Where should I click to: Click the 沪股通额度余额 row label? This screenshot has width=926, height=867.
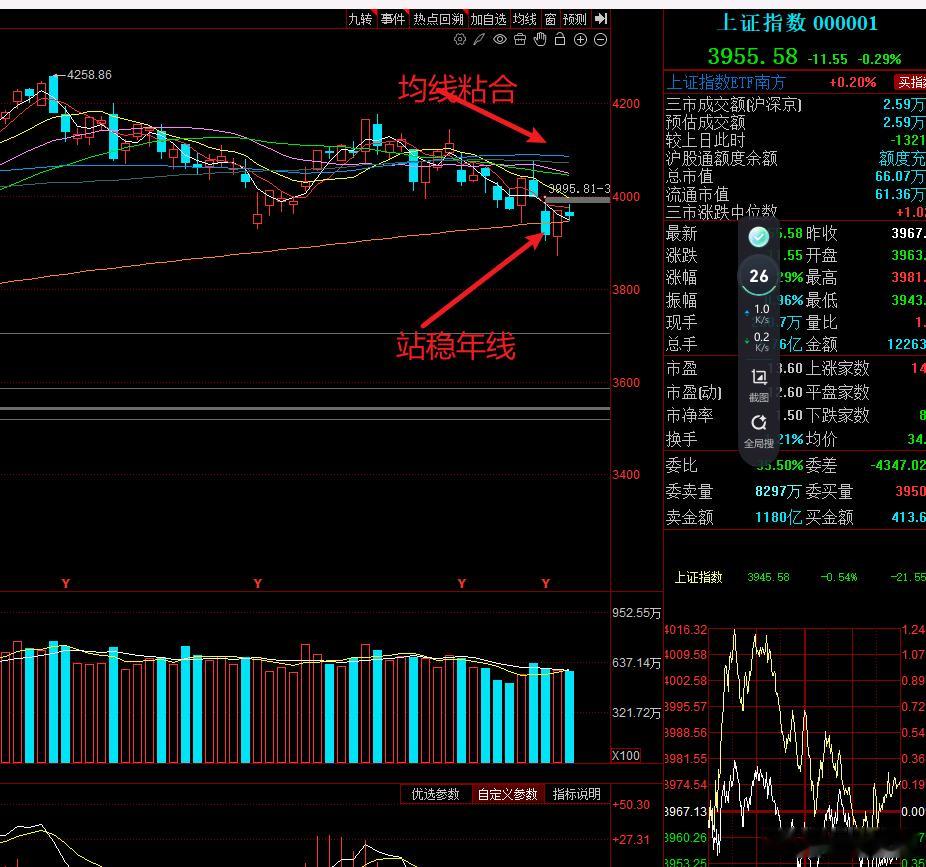[721, 158]
